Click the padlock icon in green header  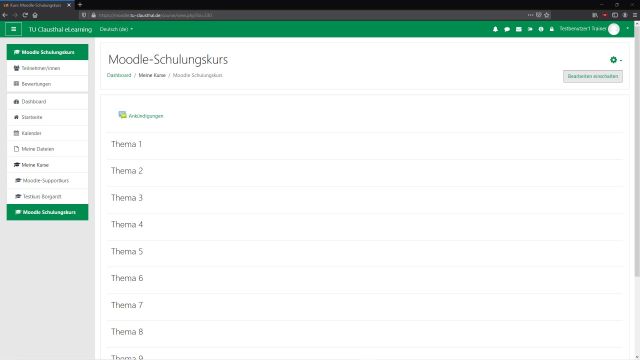(x=551, y=29)
